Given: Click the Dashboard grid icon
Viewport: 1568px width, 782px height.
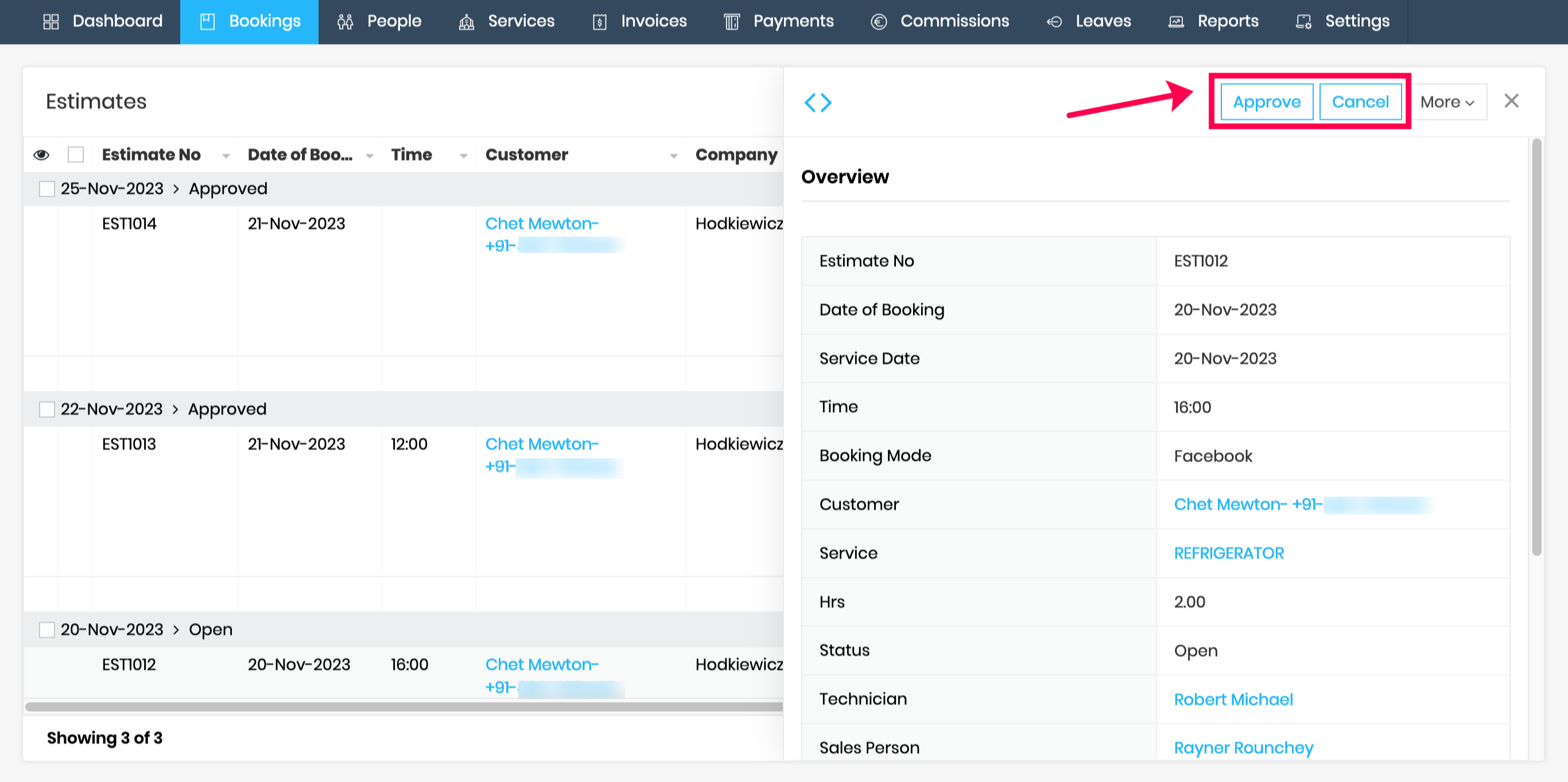Looking at the screenshot, I should (51, 22).
